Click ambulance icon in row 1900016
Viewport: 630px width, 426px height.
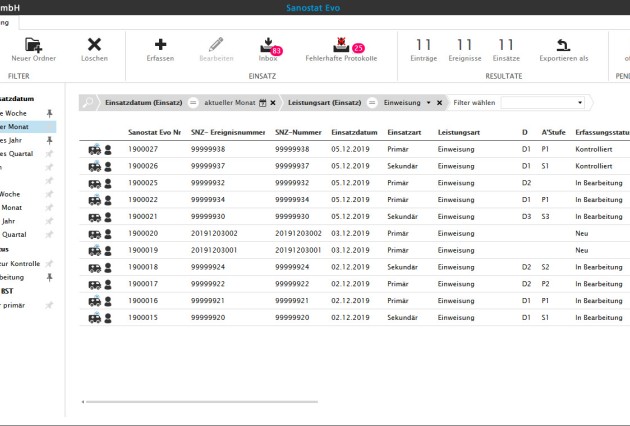(x=95, y=301)
